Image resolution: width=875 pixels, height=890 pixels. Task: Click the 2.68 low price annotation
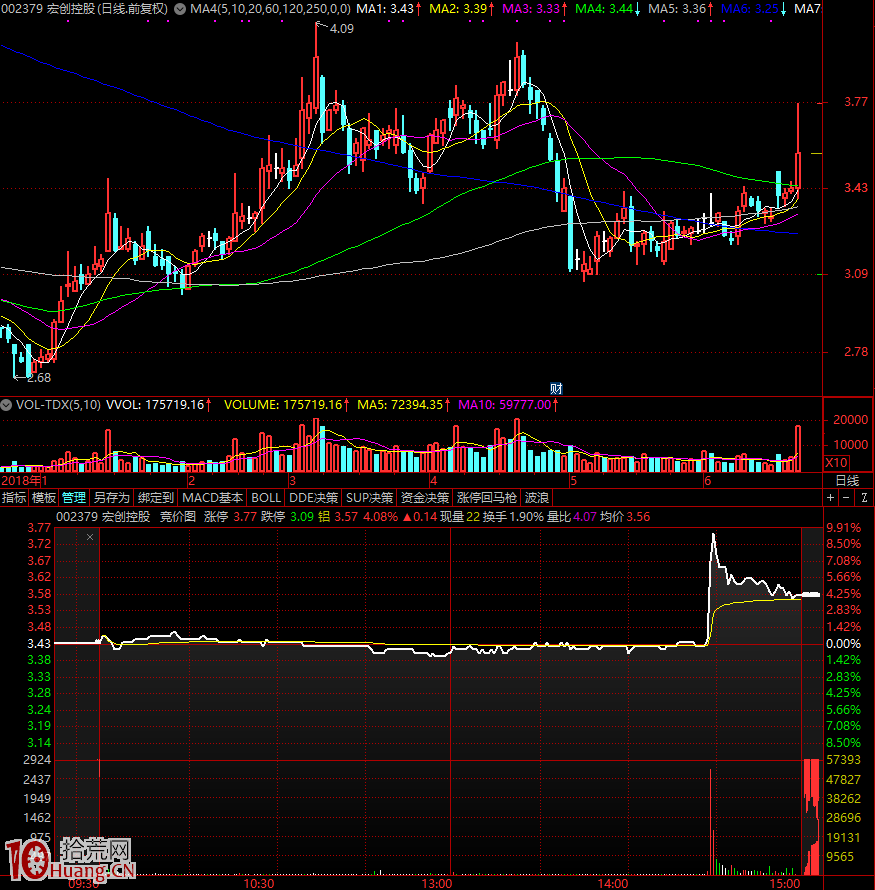[x=39, y=377]
